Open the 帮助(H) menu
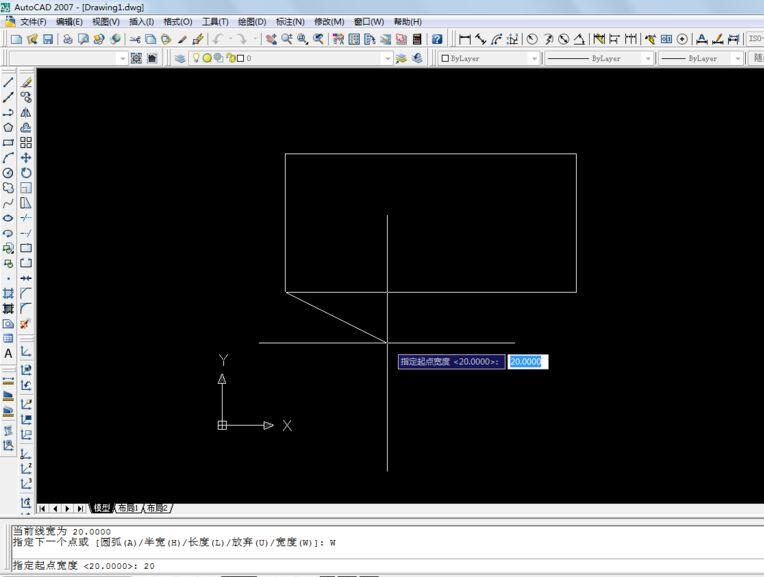 pyautogui.click(x=407, y=22)
